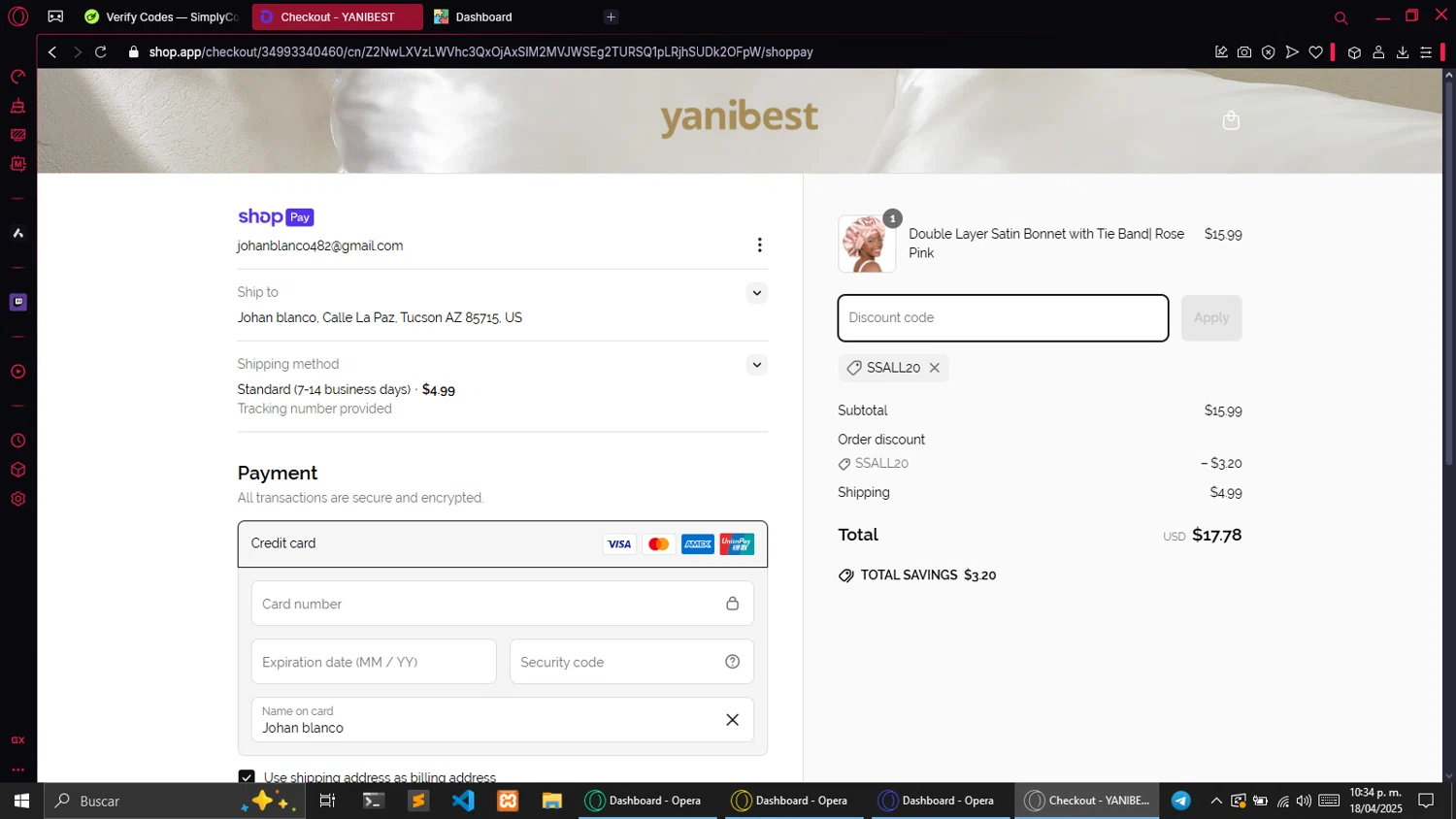Open the profile account icon in toolbar
The height and width of the screenshot is (819, 1456).
[x=1378, y=52]
